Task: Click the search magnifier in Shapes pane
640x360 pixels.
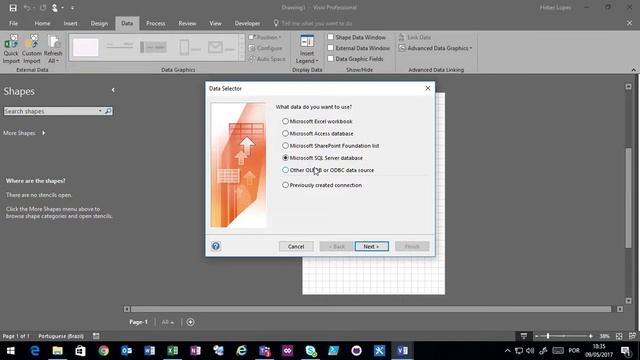Action: (108, 111)
